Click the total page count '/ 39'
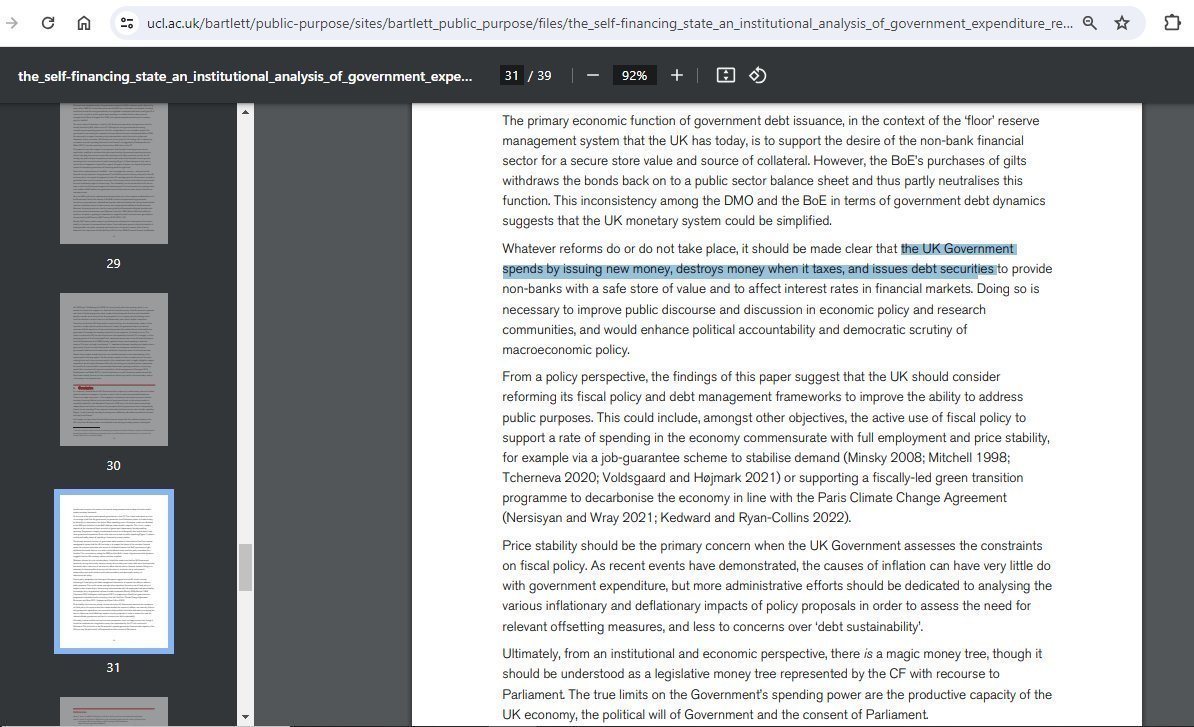1194x727 pixels. [540, 75]
